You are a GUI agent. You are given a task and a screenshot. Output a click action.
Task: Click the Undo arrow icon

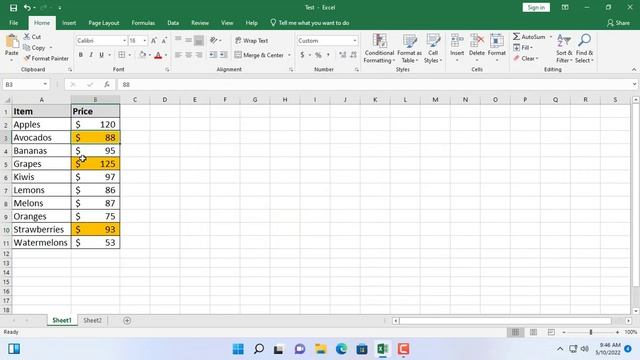(x=27, y=8)
